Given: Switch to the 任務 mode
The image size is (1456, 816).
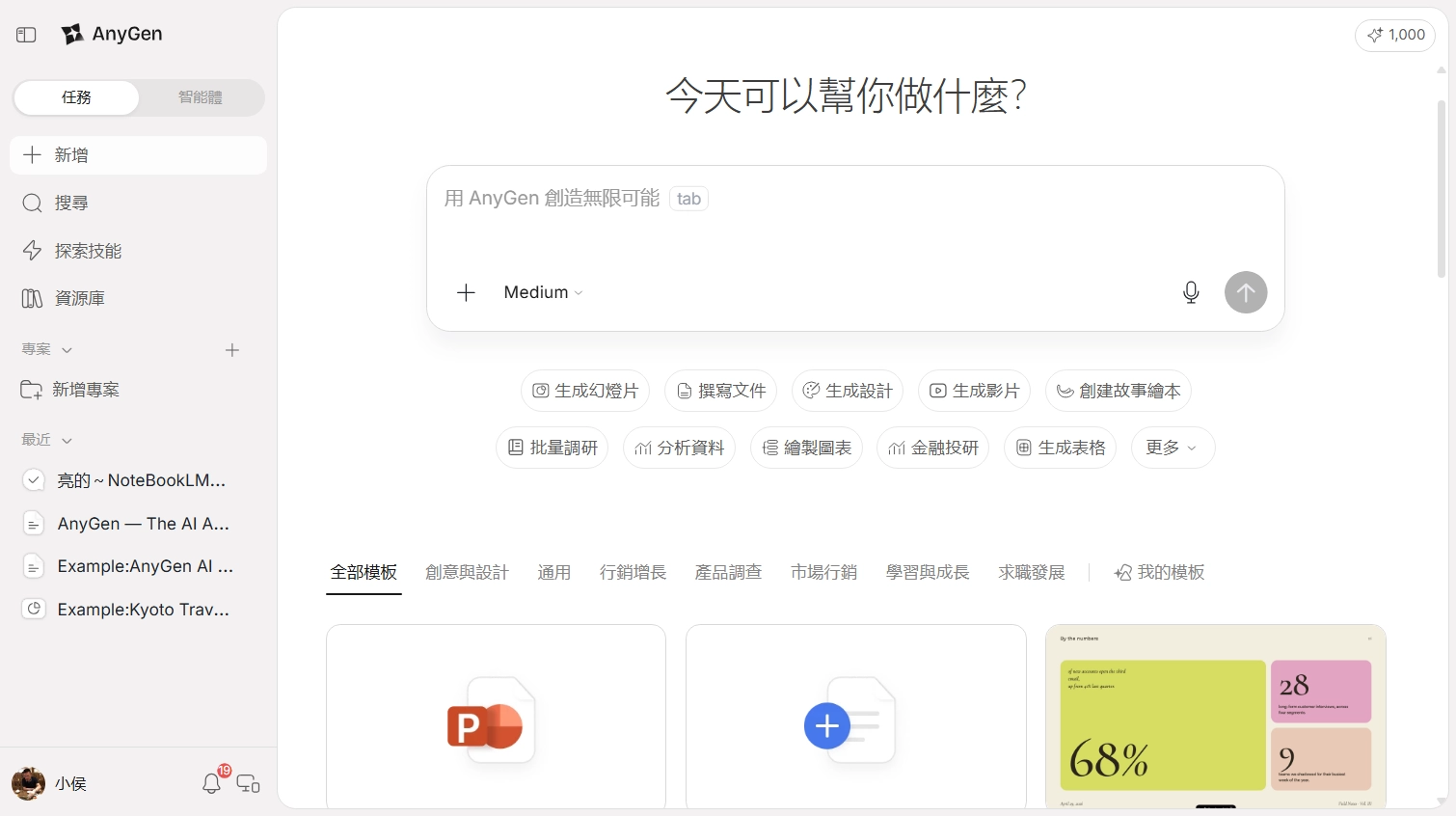Looking at the screenshot, I should tap(76, 97).
